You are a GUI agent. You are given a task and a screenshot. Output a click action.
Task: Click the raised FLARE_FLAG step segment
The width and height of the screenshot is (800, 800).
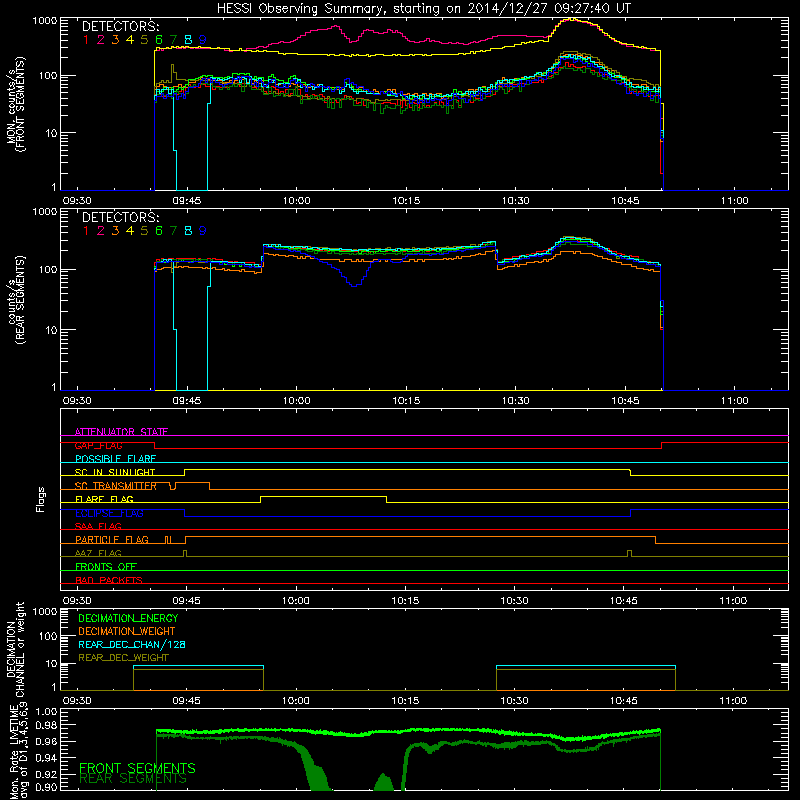coord(323,496)
